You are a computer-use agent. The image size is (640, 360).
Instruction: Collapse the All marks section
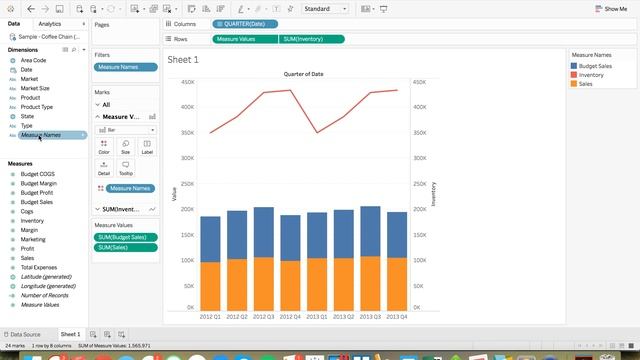98,105
